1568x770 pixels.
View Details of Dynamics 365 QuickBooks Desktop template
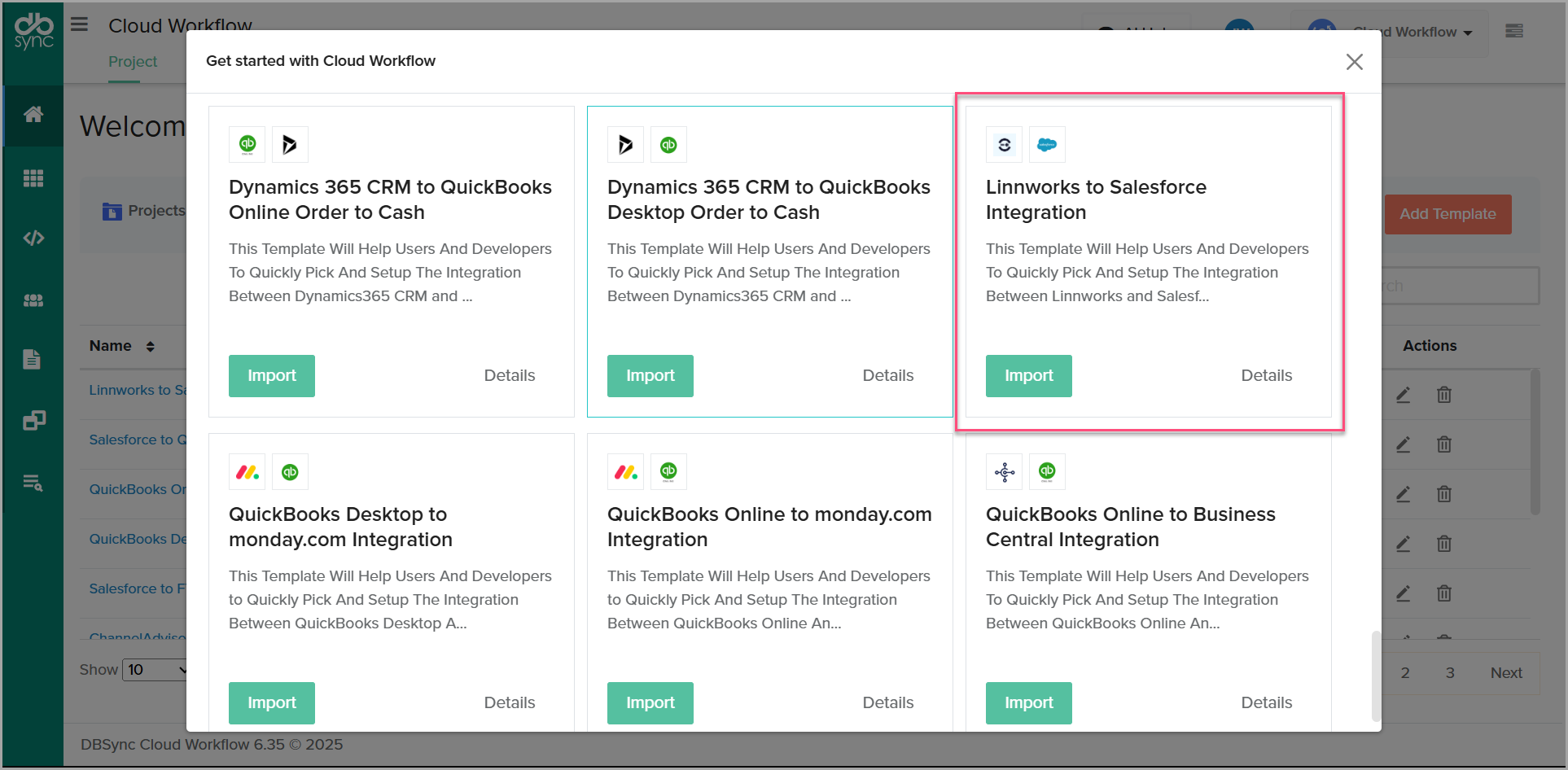(x=887, y=376)
